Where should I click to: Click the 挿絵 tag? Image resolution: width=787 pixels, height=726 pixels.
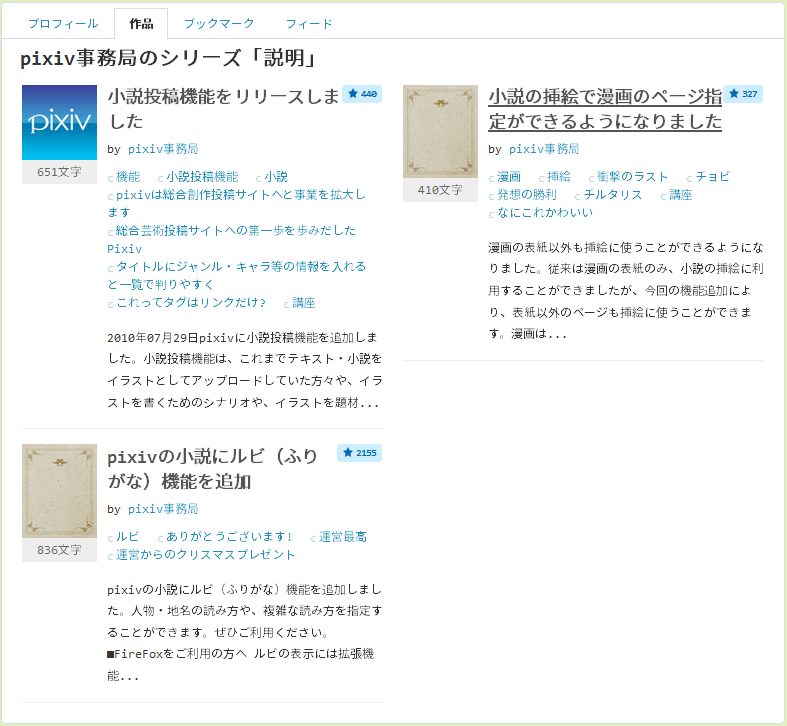[559, 177]
